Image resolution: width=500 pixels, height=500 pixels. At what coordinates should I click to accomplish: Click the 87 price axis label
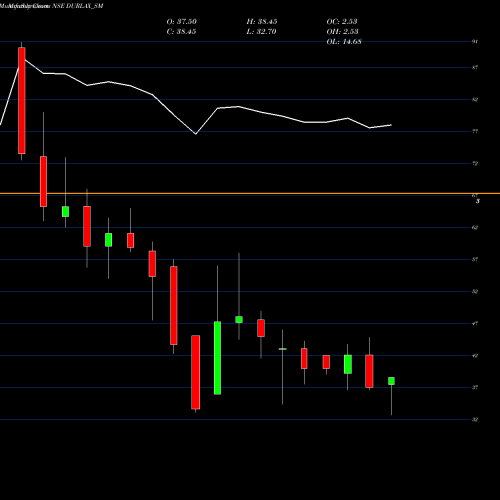pos(475,67)
